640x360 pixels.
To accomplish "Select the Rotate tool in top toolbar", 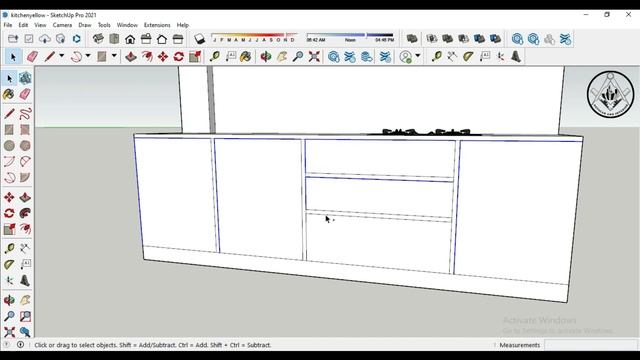I will coord(179,56).
